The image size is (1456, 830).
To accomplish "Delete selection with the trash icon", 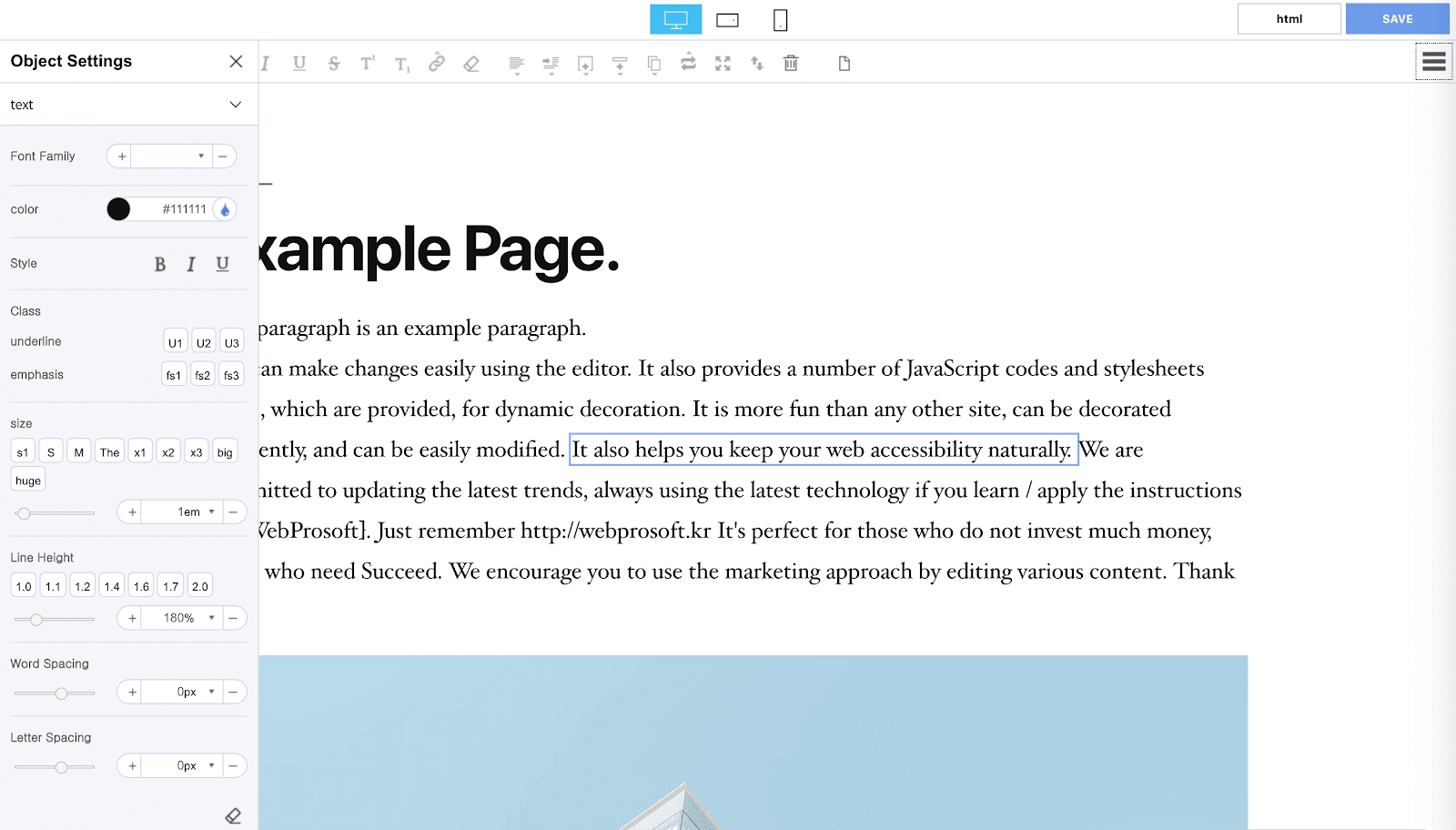I will (x=791, y=63).
